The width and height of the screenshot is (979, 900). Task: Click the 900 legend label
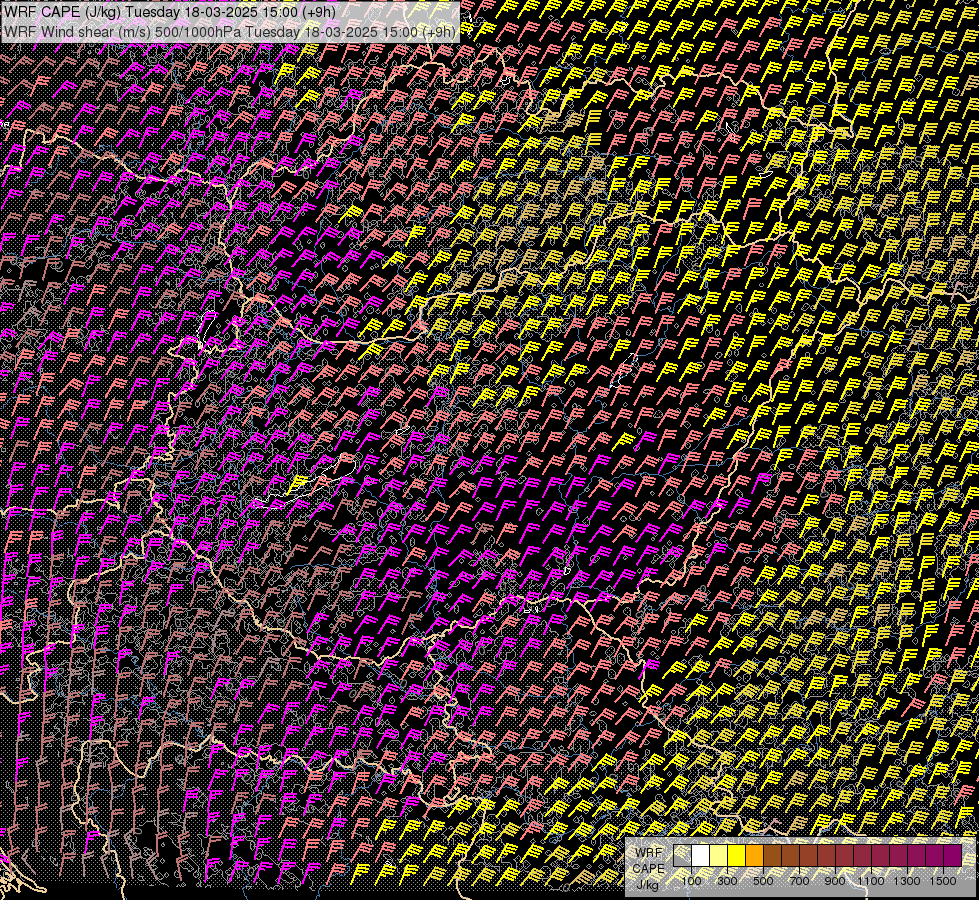(x=835, y=881)
